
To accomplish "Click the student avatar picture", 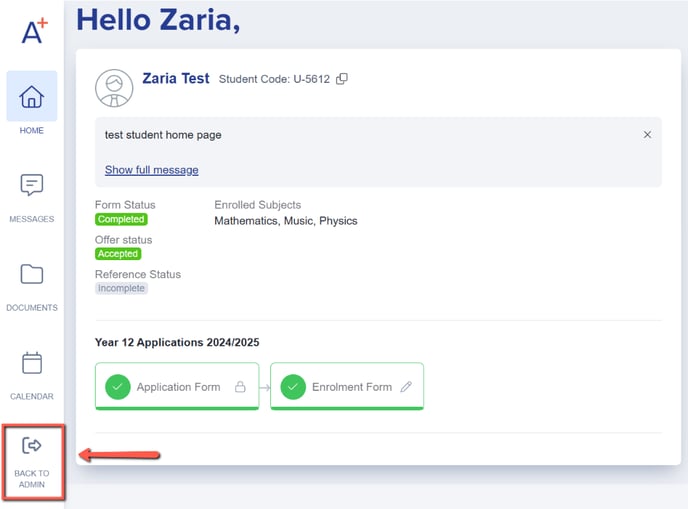I will coord(114,88).
